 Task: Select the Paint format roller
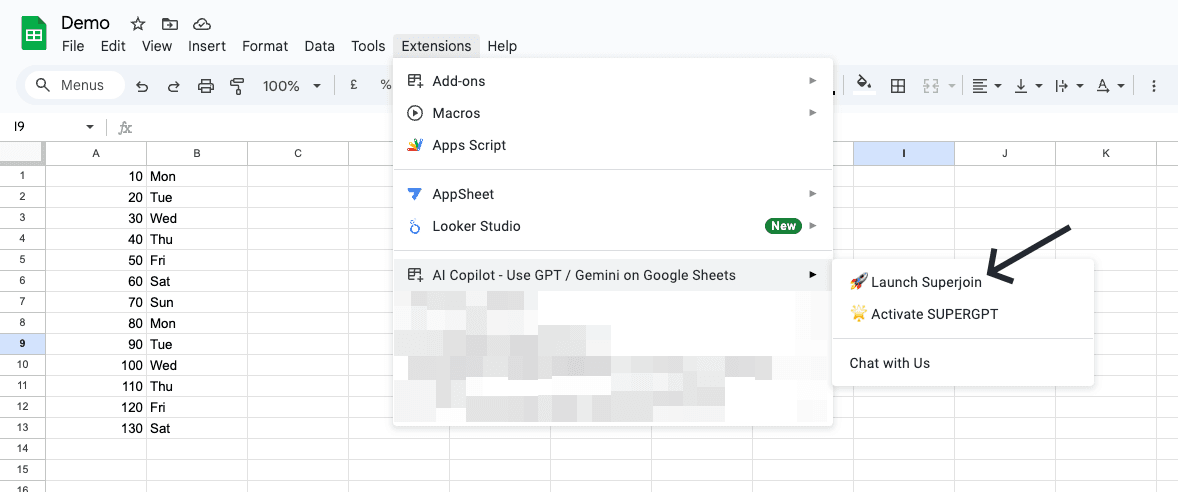tap(237, 86)
